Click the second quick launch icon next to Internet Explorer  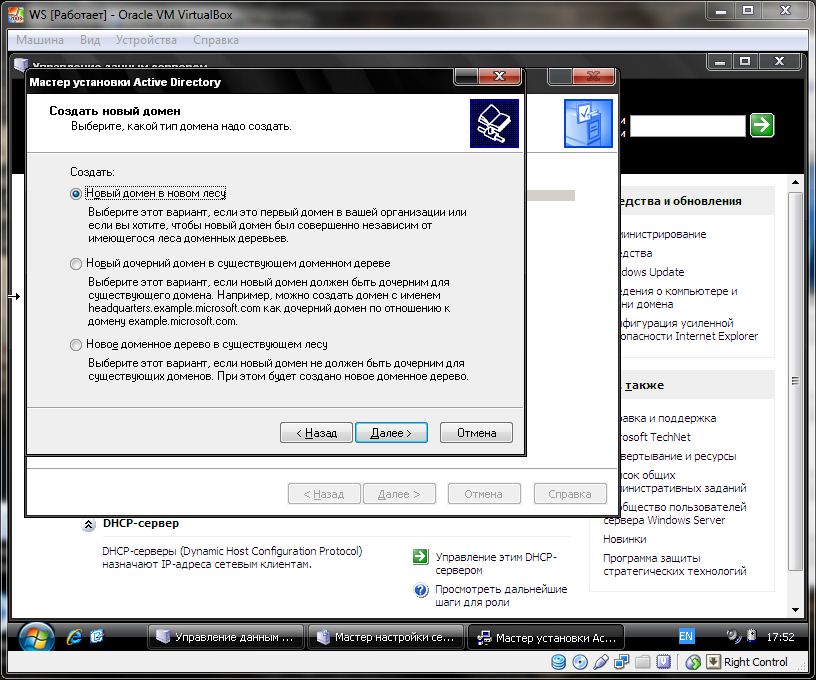[x=97, y=636]
